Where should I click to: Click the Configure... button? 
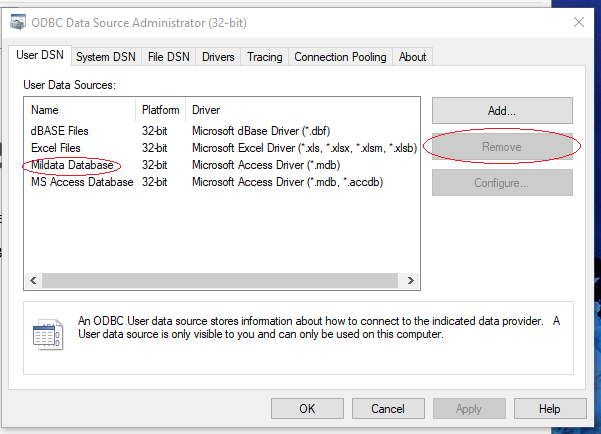(x=502, y=182)
